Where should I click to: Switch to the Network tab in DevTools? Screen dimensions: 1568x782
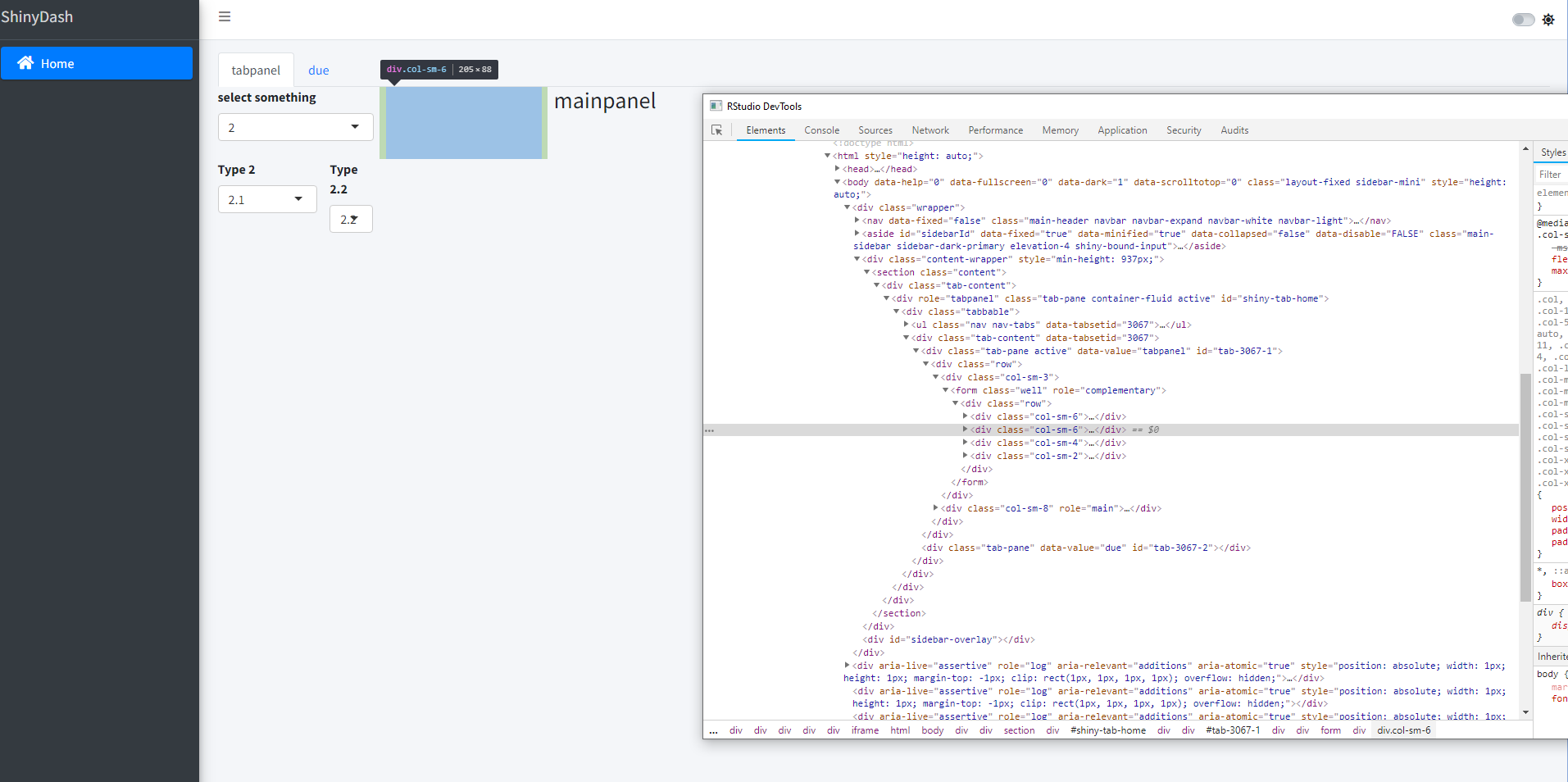(x=929, y=130)
